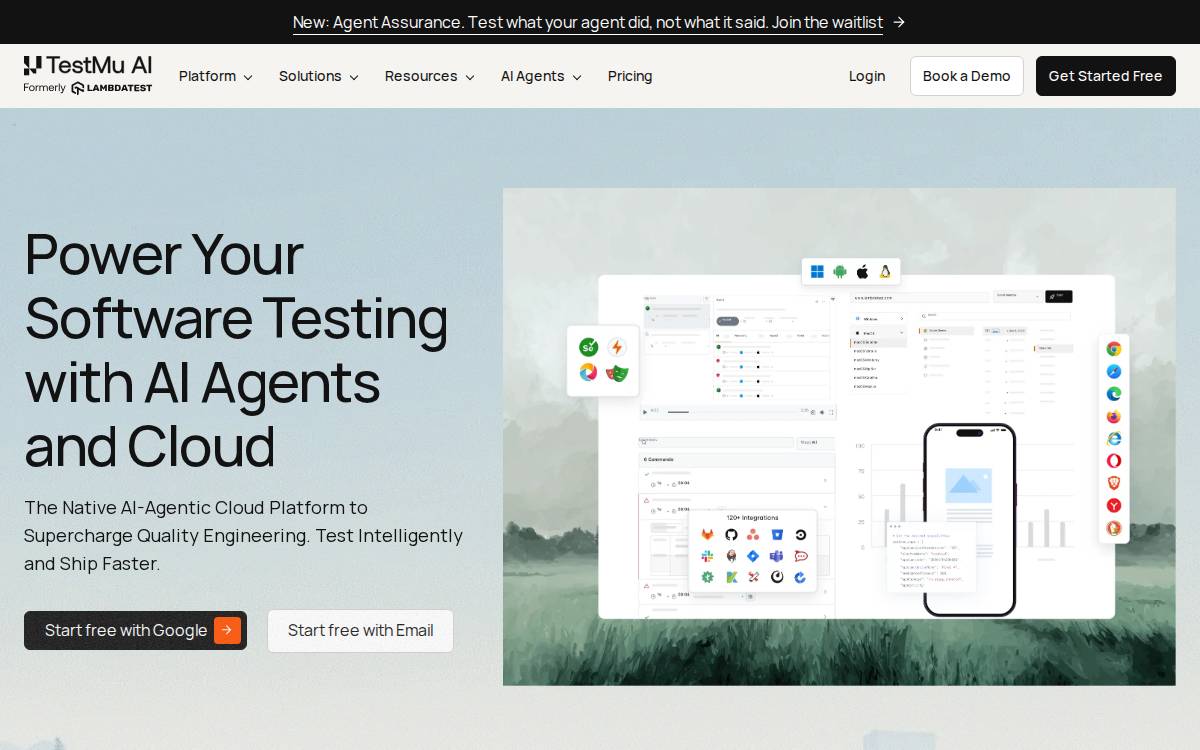Click Start free with Email button
The image size is (1200, 750).
(361, 631)
